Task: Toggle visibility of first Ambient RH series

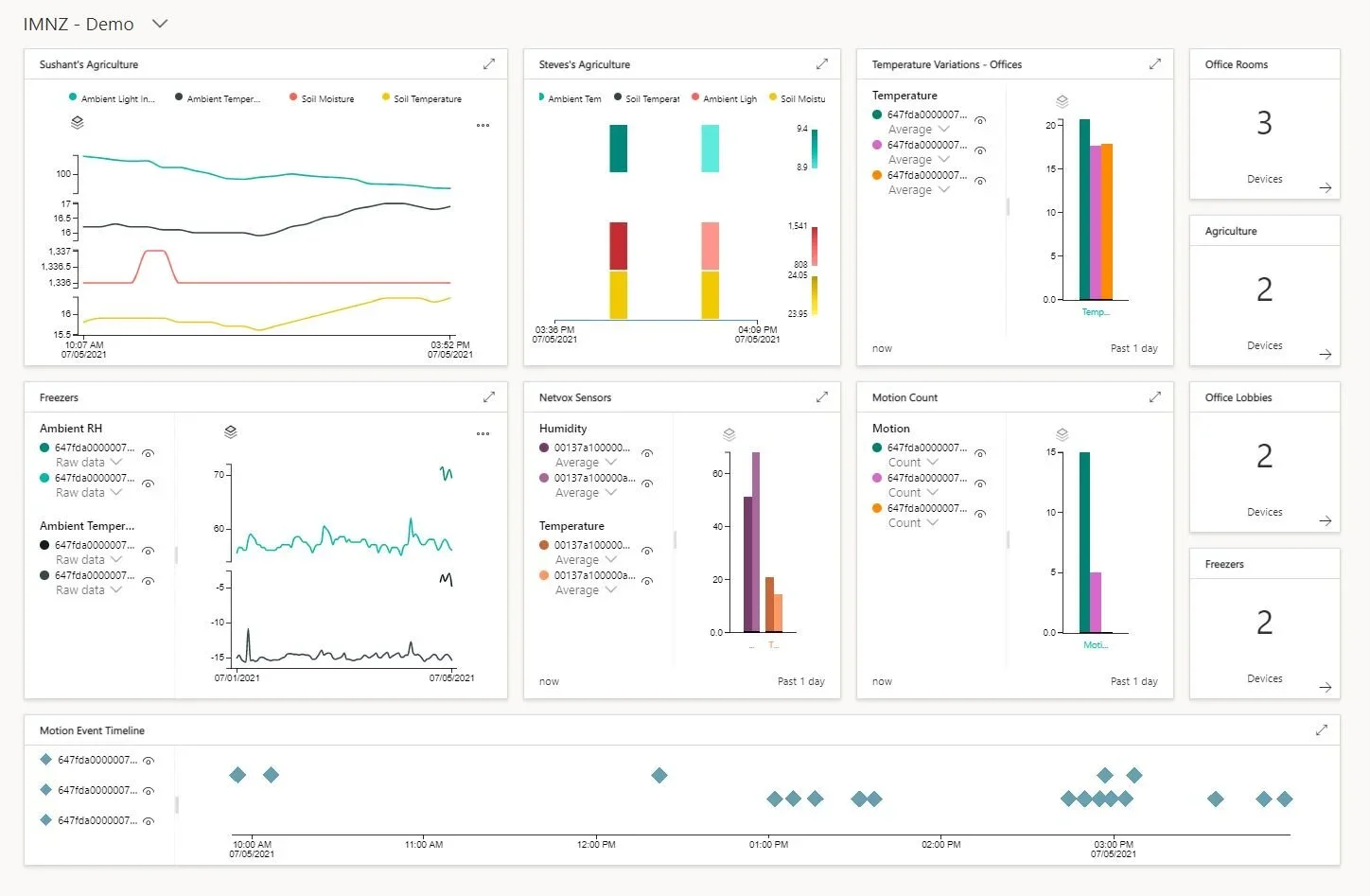Action: [x=149, y=454]
